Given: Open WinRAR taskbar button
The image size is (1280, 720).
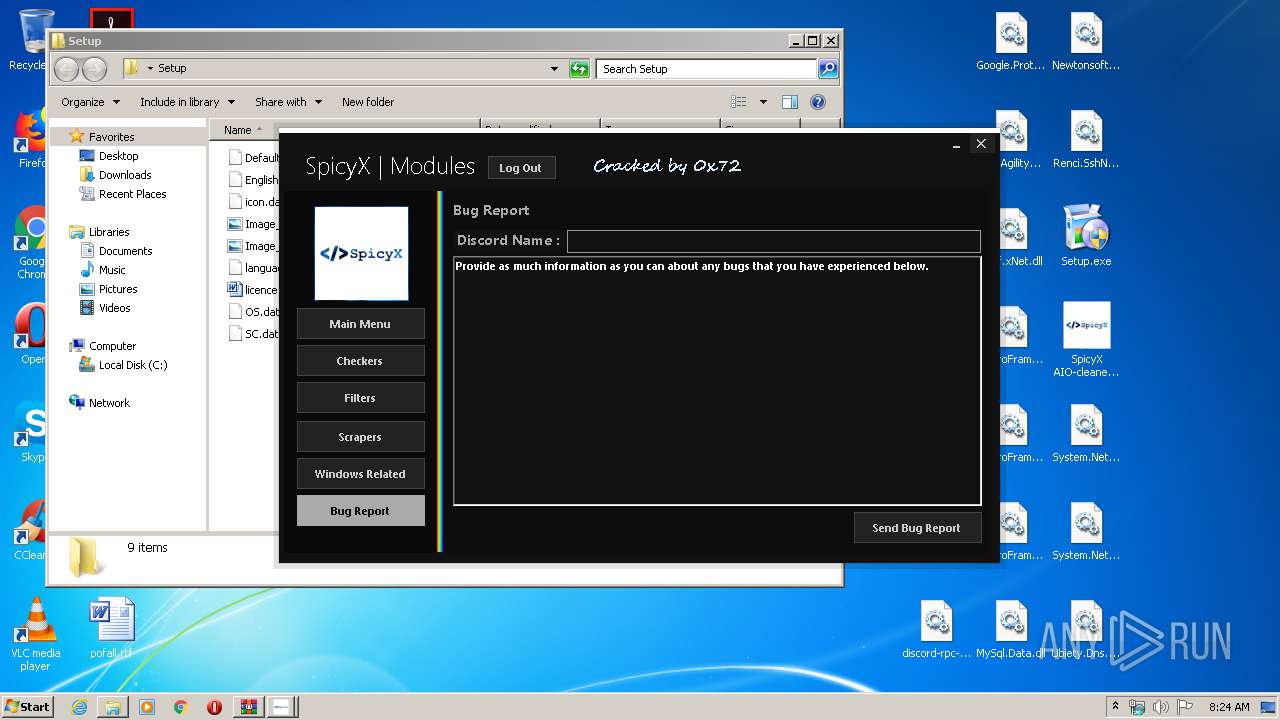Looking at the screenshot, I should tap(248, 707).
